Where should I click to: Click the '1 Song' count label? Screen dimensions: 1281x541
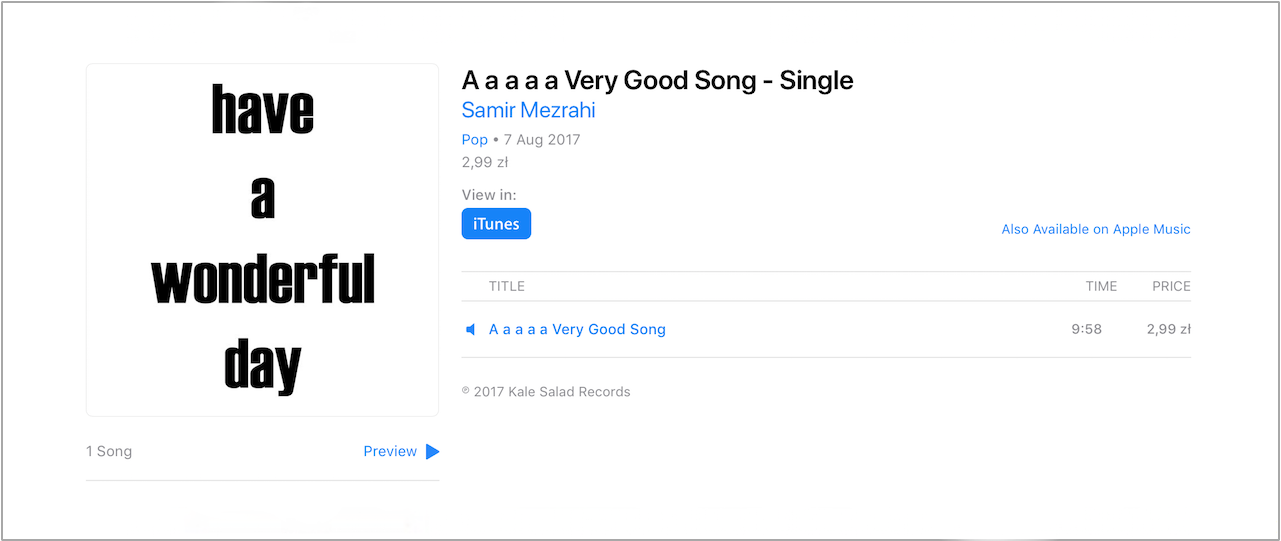109,451
